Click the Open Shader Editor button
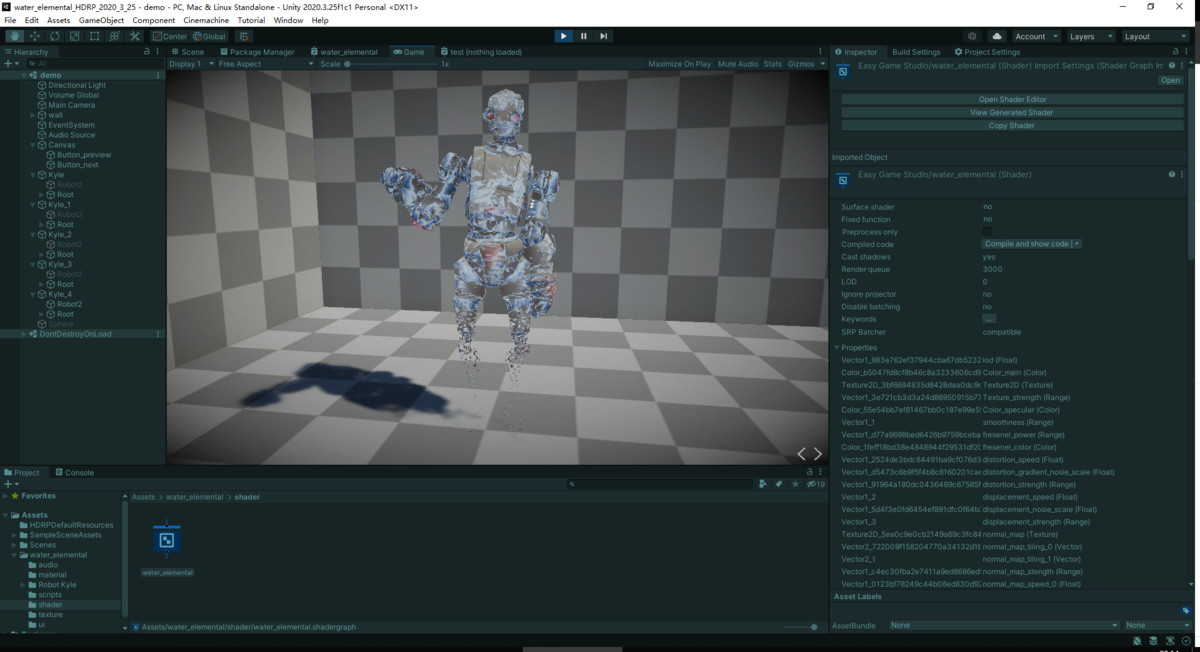Image resolution: width=1200 pixels, height=652 pixels. 1012,99
